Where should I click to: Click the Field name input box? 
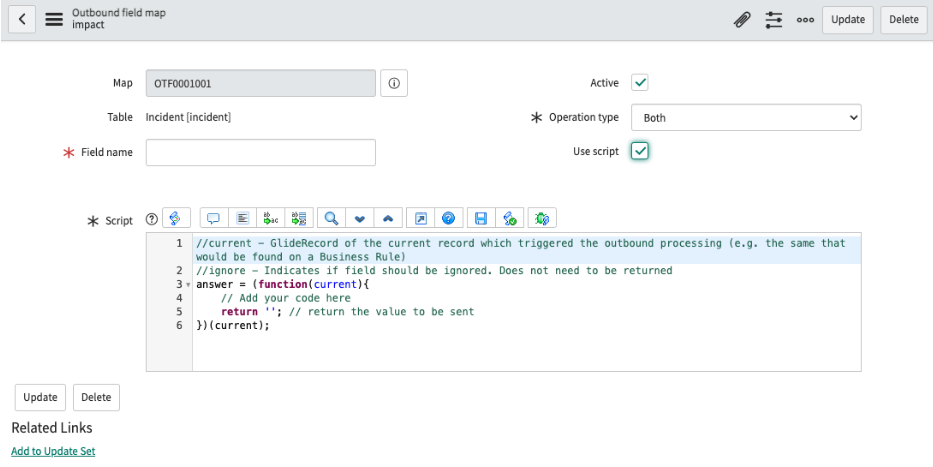(x=261, y=152)
